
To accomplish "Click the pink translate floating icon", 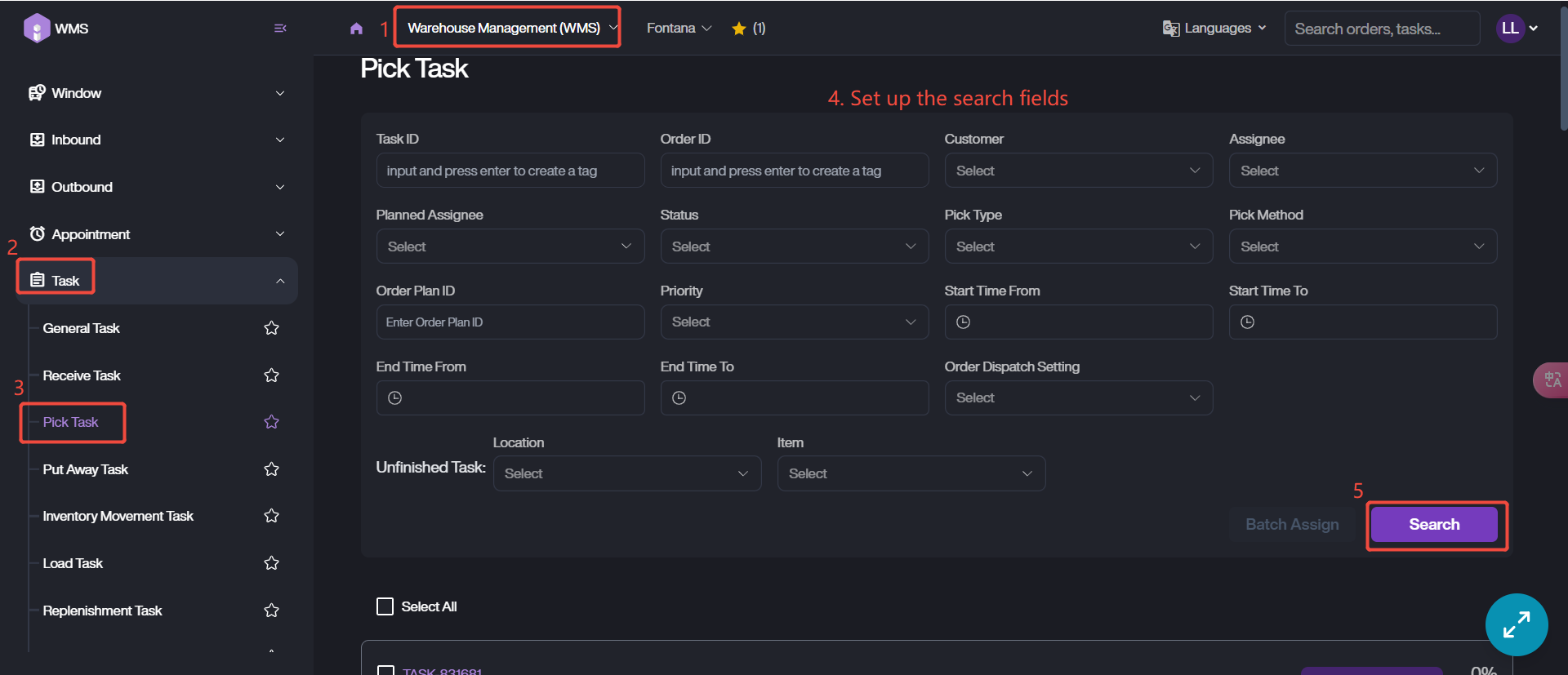I will [1552, 380].
